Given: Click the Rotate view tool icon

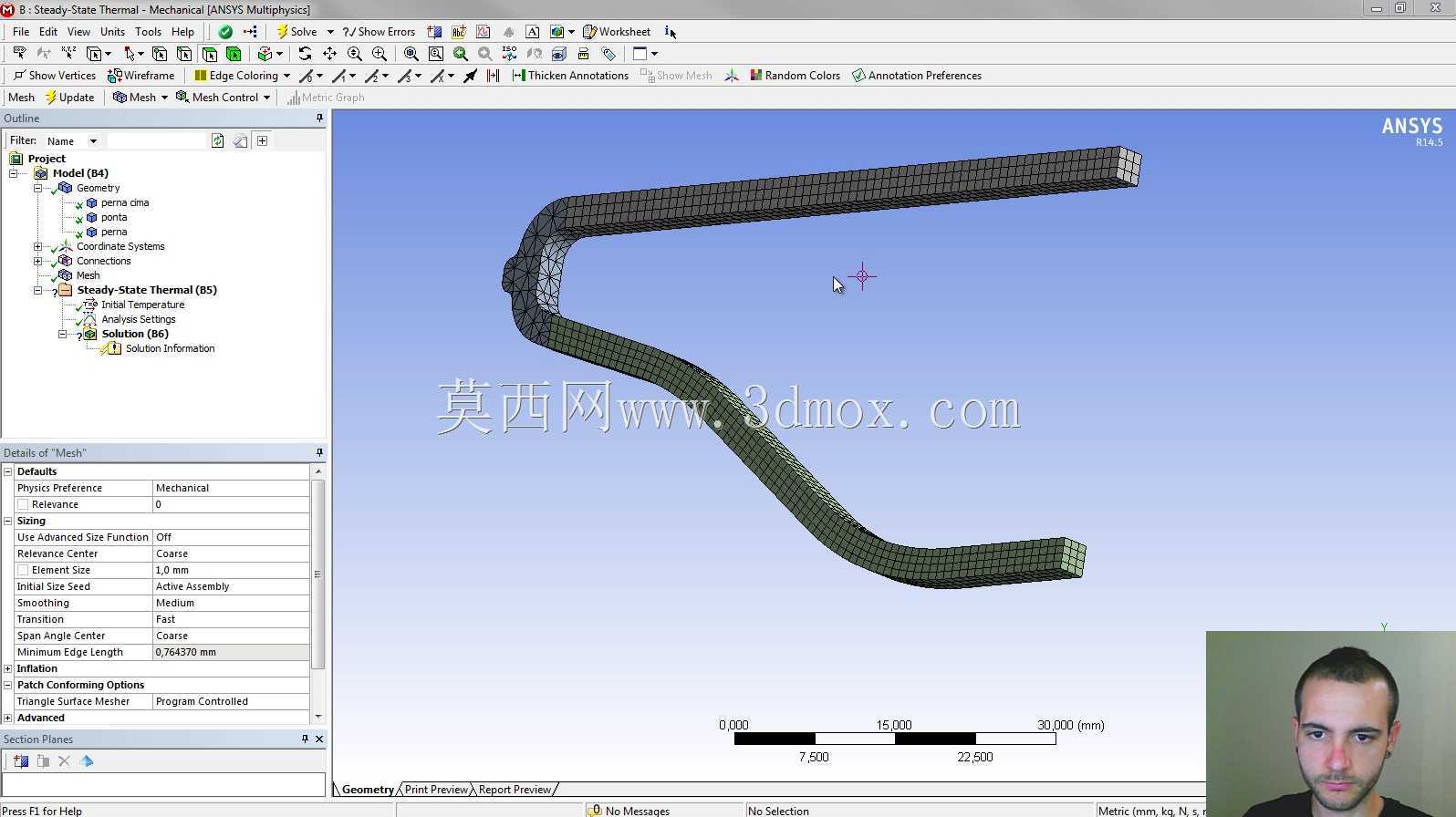Looking at the screenshot, I should click(305, 54).
